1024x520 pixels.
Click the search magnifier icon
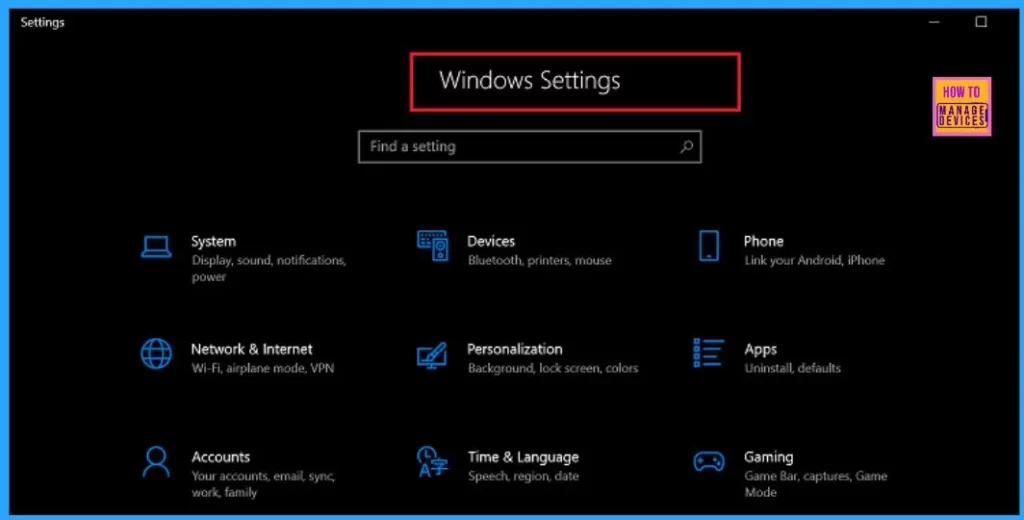click(x=686, y=147)
